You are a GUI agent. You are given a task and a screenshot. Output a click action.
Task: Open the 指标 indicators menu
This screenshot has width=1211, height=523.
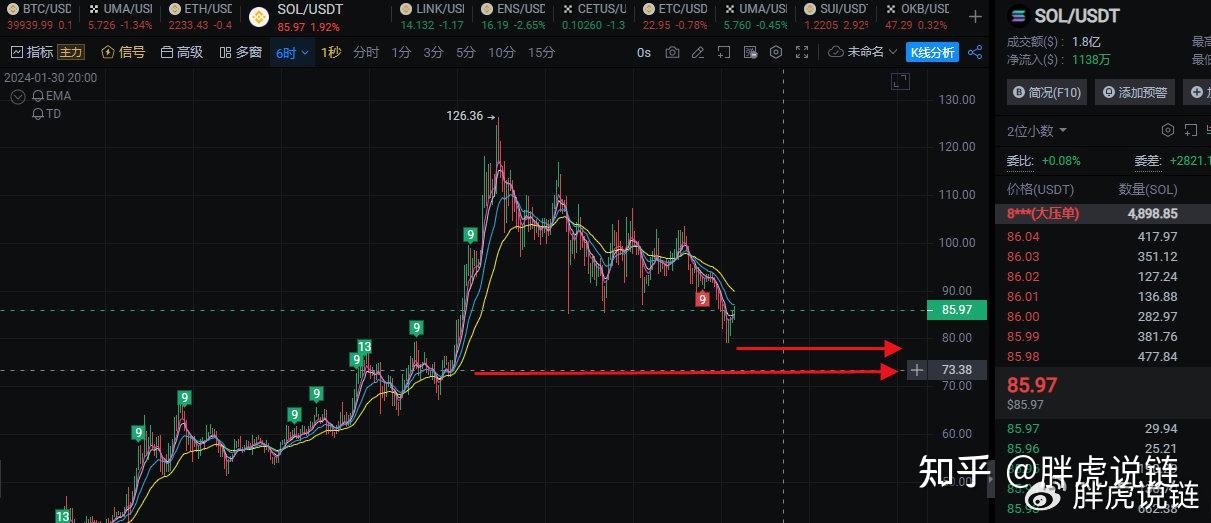[32, 52]
